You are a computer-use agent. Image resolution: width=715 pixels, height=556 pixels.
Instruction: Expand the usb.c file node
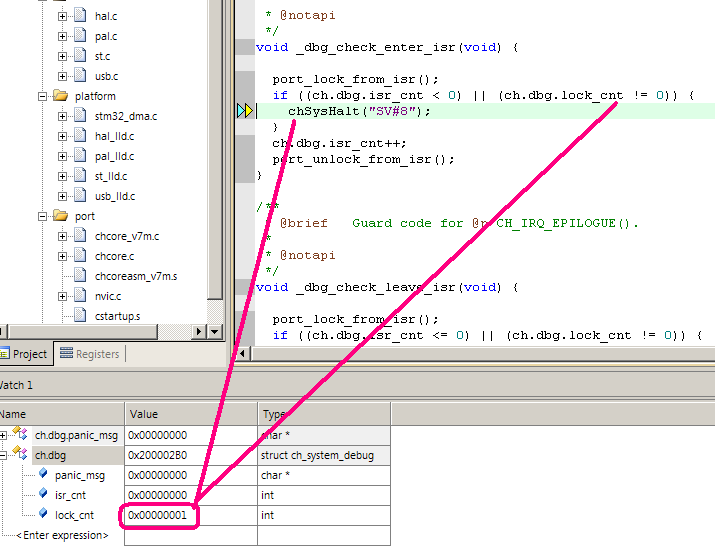62,76
